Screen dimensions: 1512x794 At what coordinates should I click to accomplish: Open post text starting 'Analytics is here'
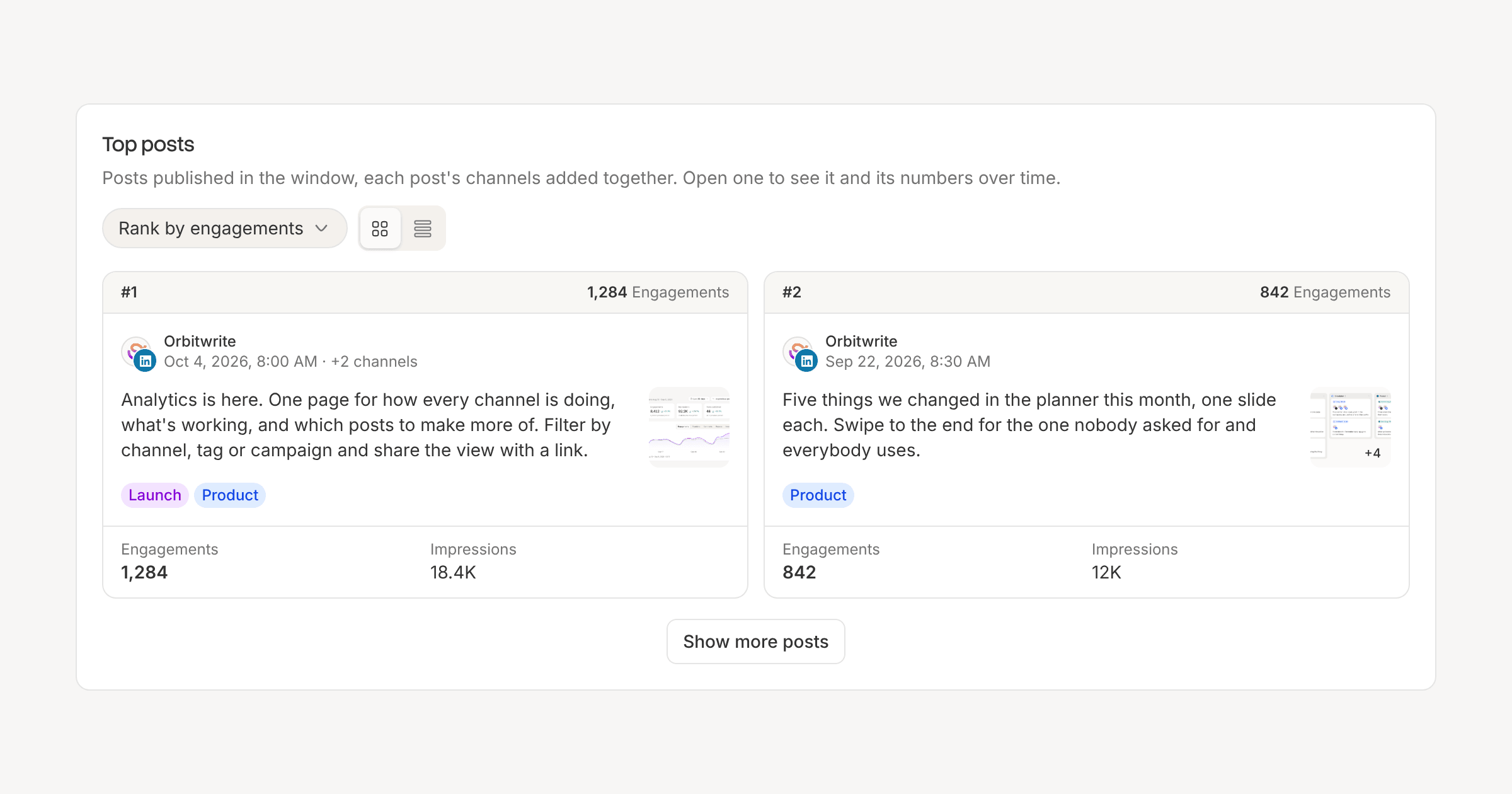(x=369, y=425)
